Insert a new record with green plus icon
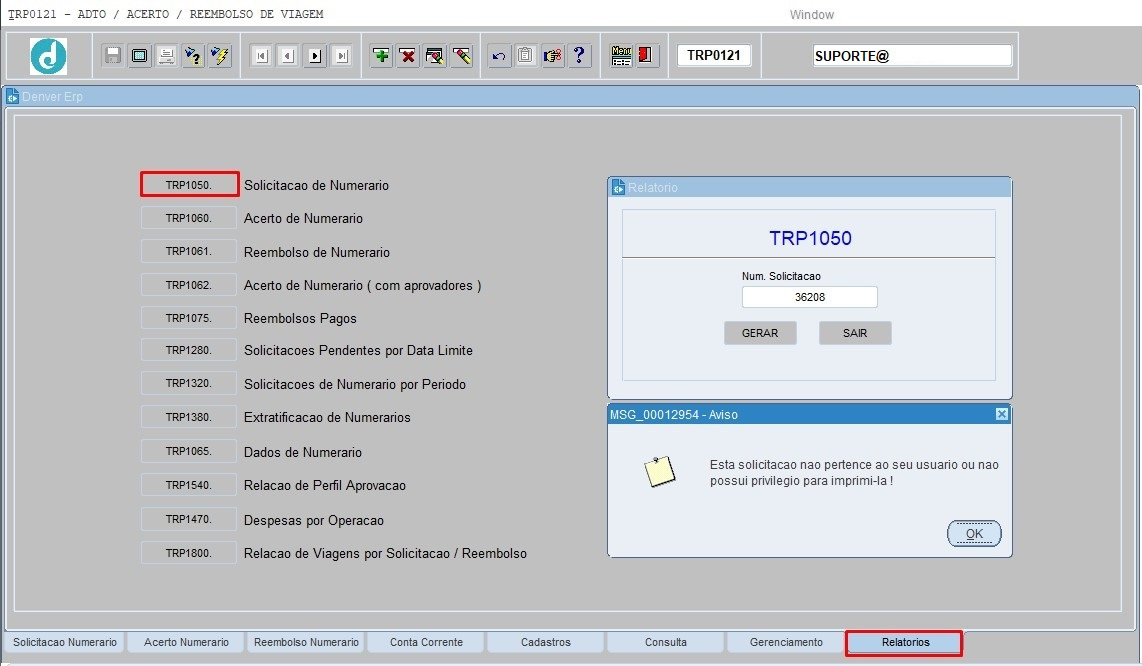 [x=380, y=56]
